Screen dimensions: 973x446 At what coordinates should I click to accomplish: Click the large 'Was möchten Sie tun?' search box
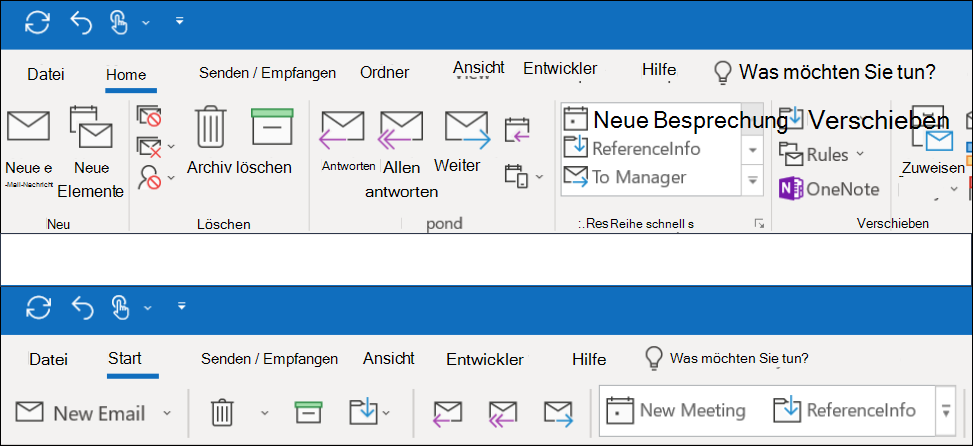tap(824, 73)
